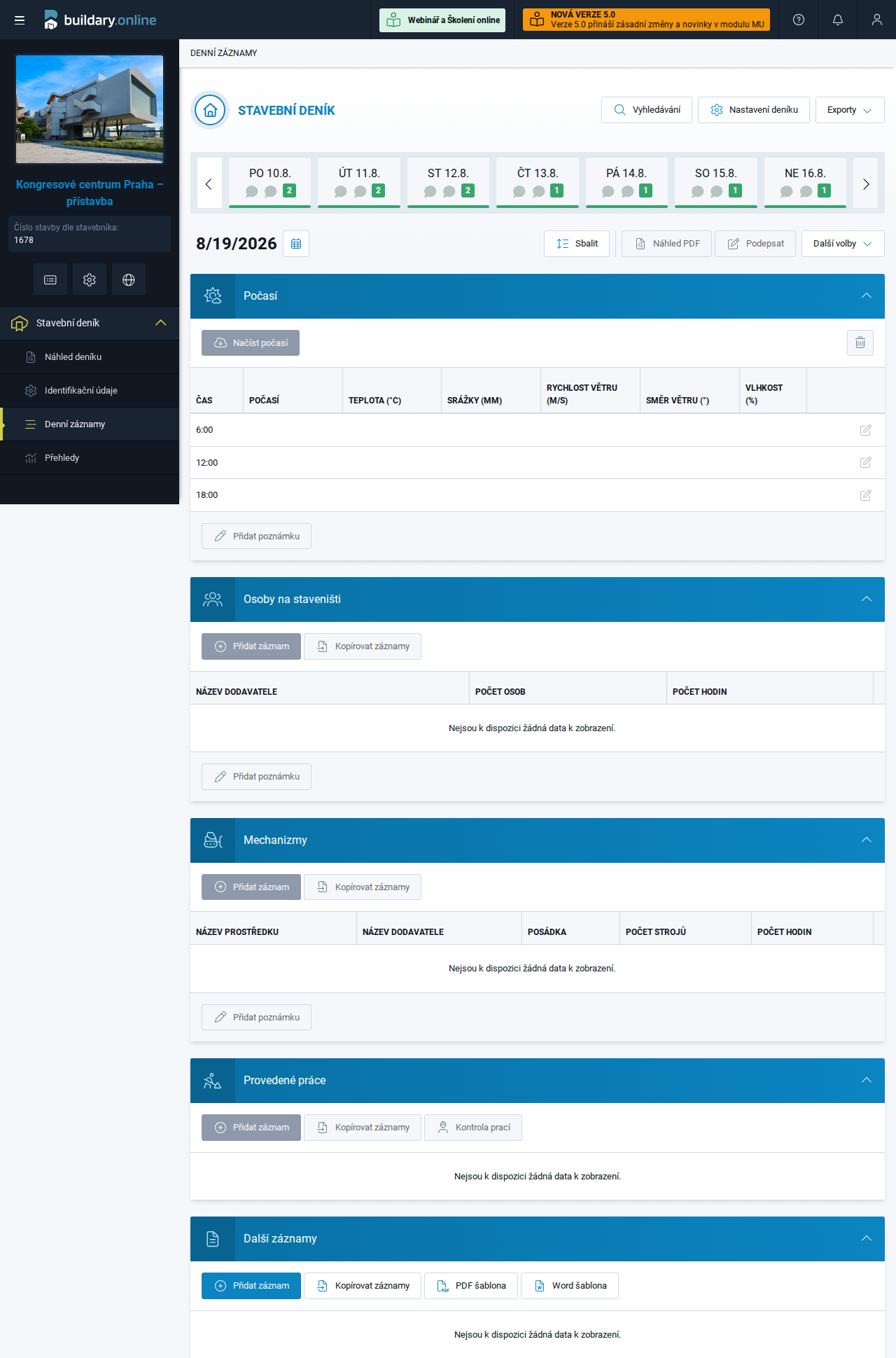Viewport: 896px width, 1358px height.
Task: Go to previous week of days
Action: 209,183
